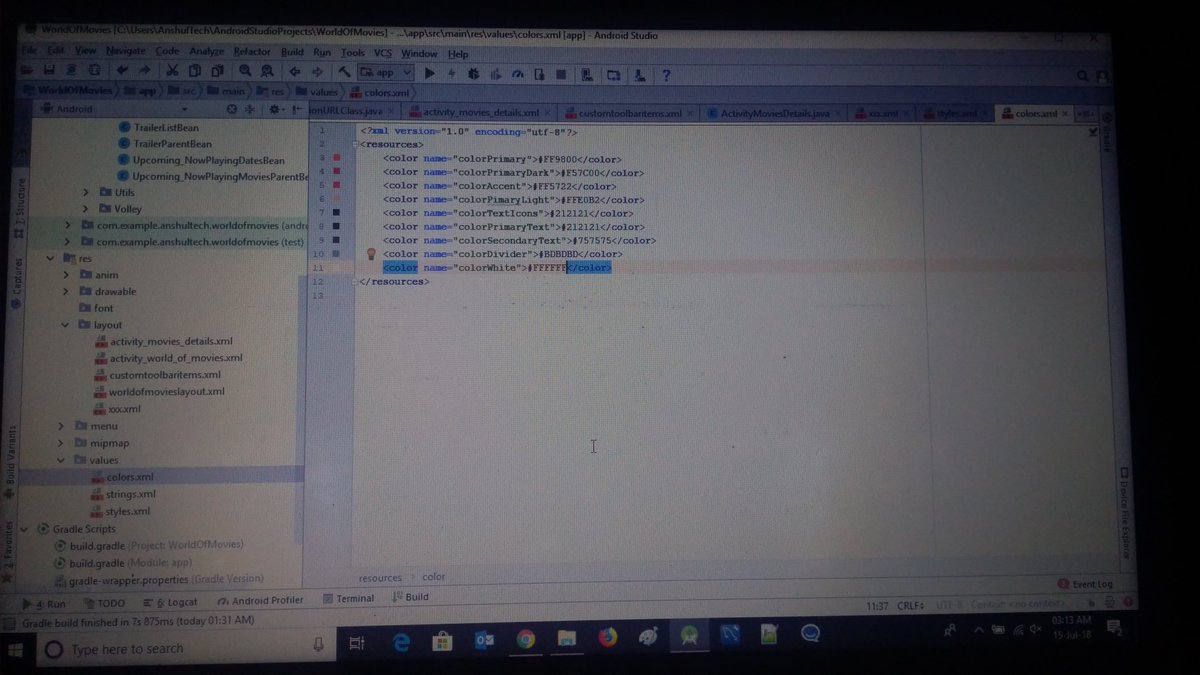Expand the menu folder
The height and width of the screenshot is (675, 1200).
(x=62, y=426)
